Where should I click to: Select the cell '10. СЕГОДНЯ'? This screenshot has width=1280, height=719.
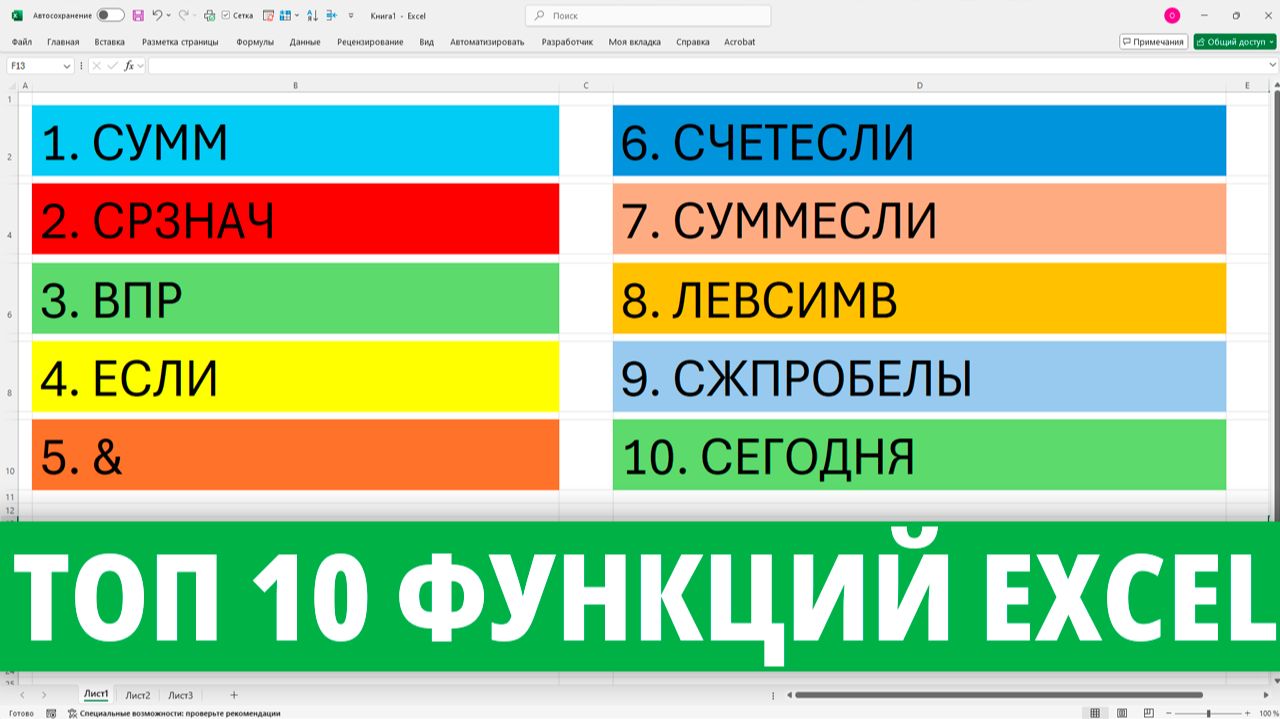click(x=919, y=454)
